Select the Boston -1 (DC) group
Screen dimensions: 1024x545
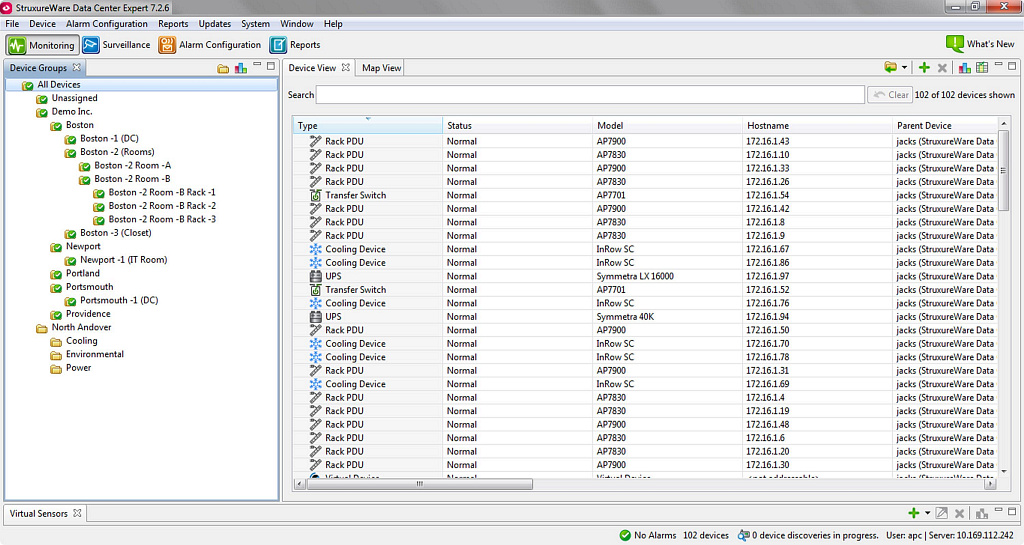[109, 138]
